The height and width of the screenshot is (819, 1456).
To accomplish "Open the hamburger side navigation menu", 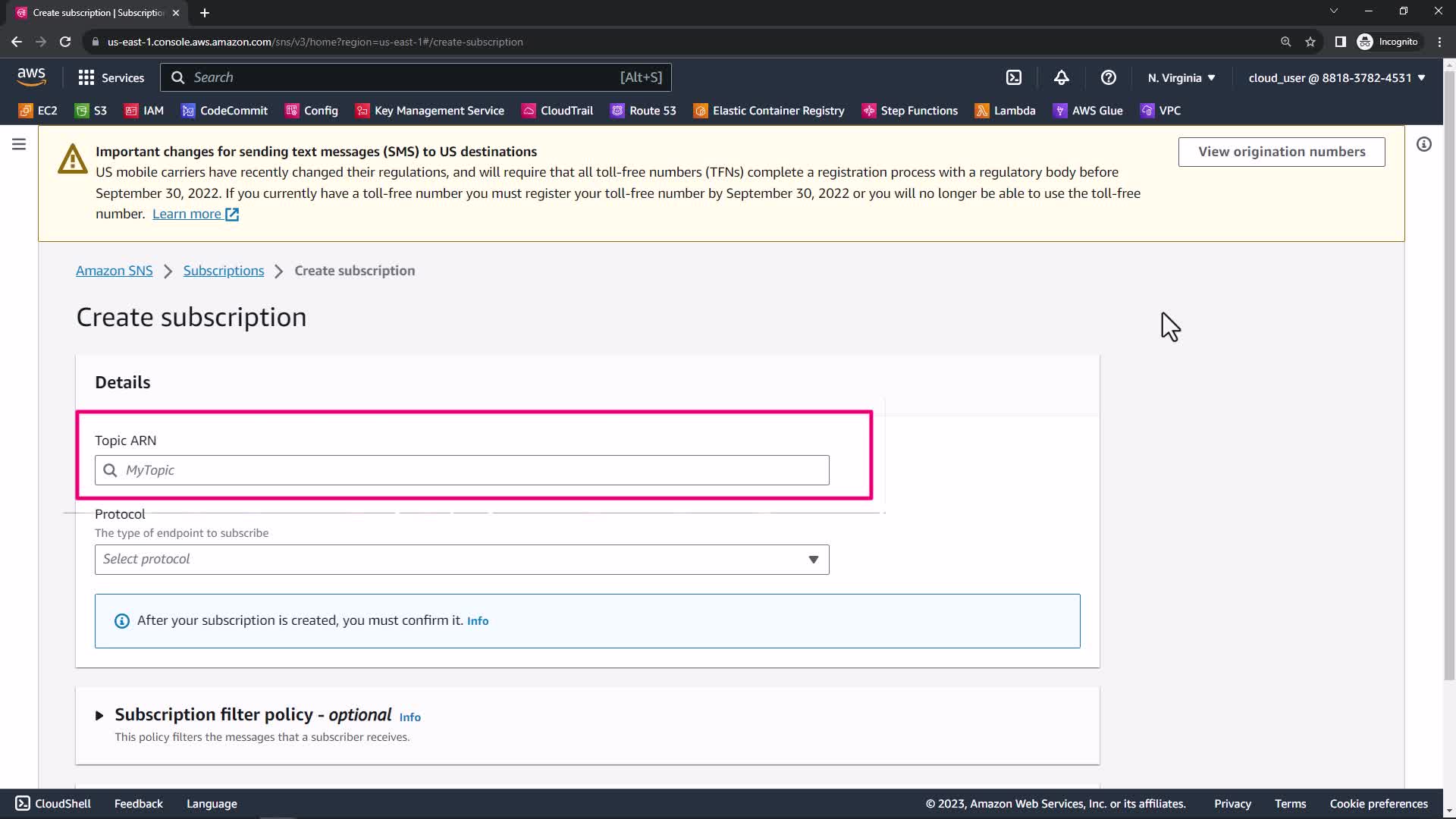I will point(19,144).
